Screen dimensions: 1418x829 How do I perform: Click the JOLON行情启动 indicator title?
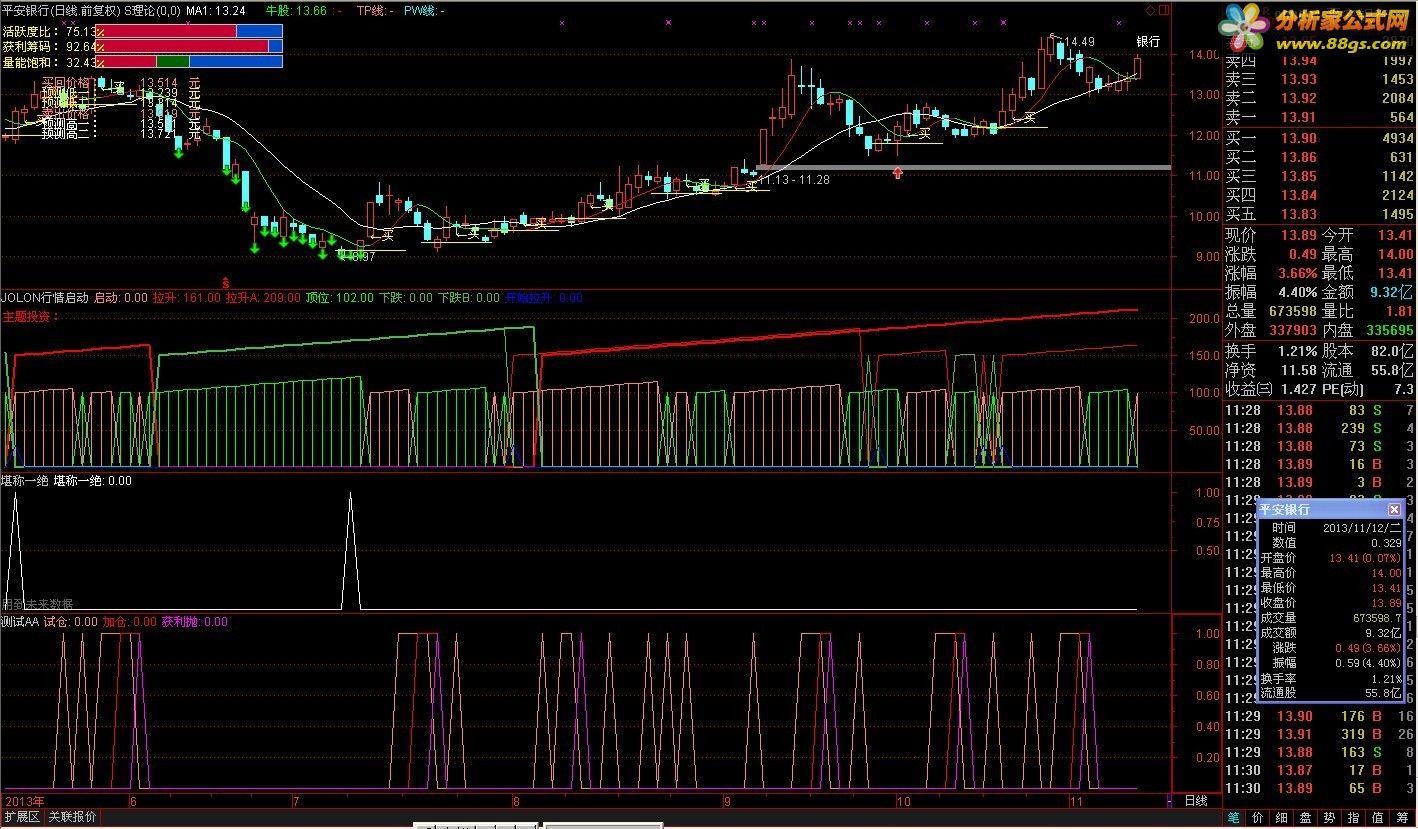45,298
